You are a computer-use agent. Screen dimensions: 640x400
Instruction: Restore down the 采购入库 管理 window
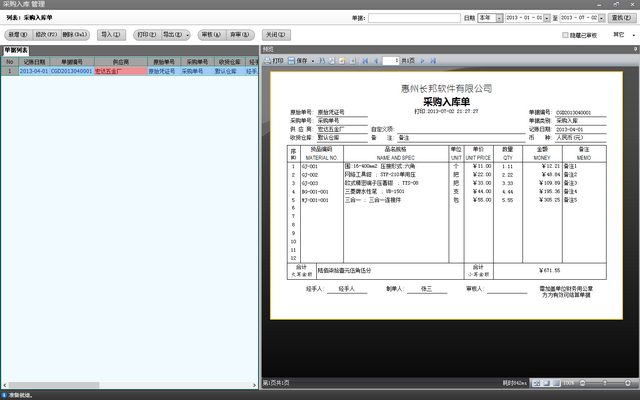pyautogui.click(x=616, y=4)
